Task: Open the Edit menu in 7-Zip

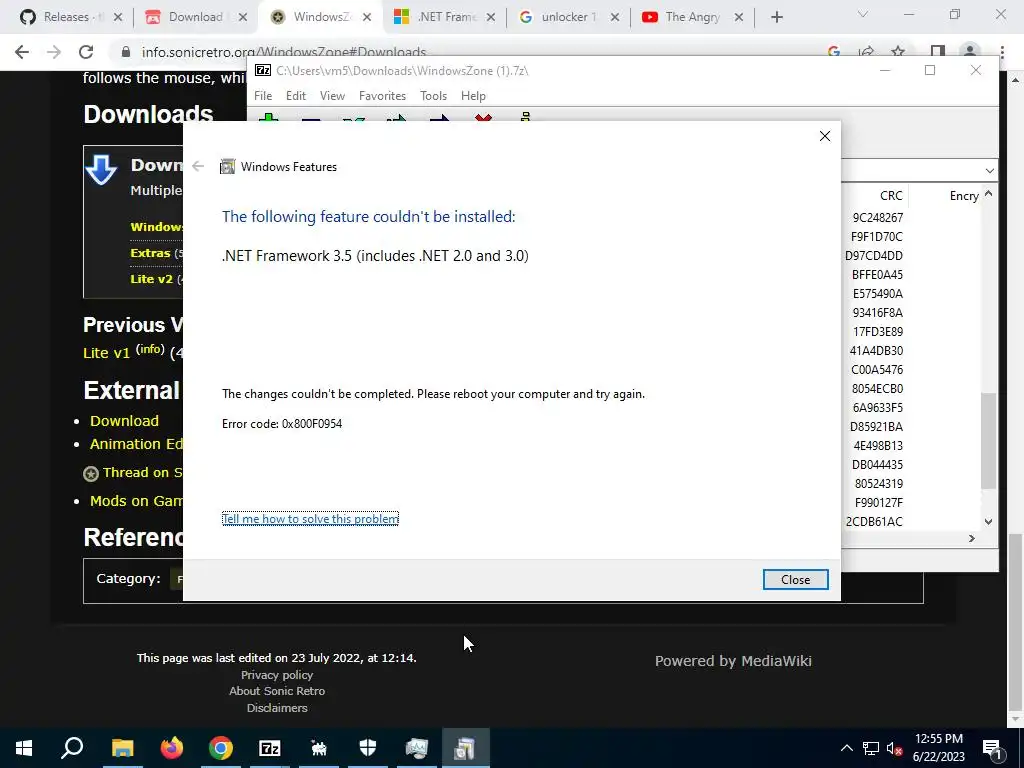Action: (x=296, y=96)
